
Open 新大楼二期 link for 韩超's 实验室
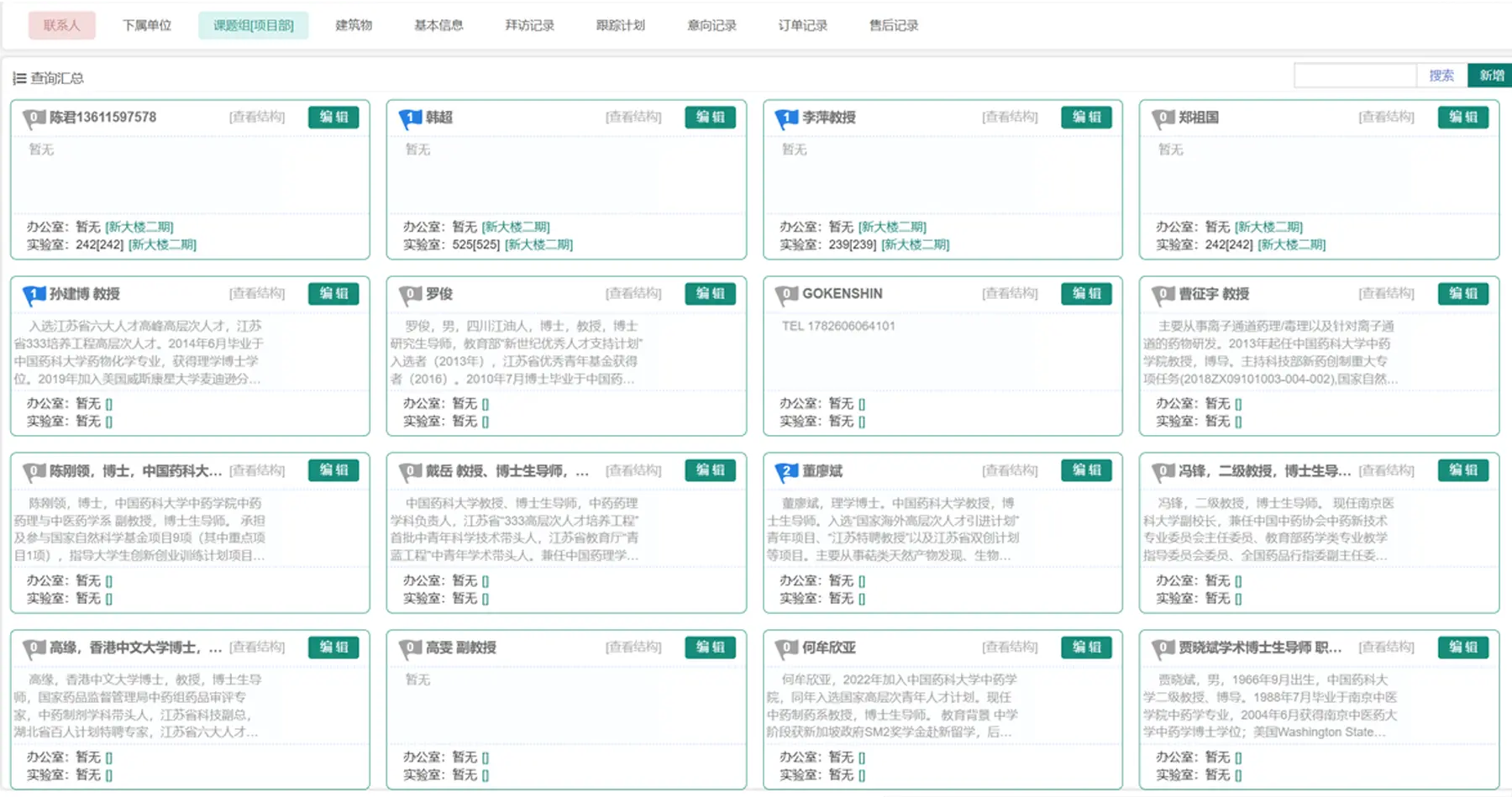[538, 245]
